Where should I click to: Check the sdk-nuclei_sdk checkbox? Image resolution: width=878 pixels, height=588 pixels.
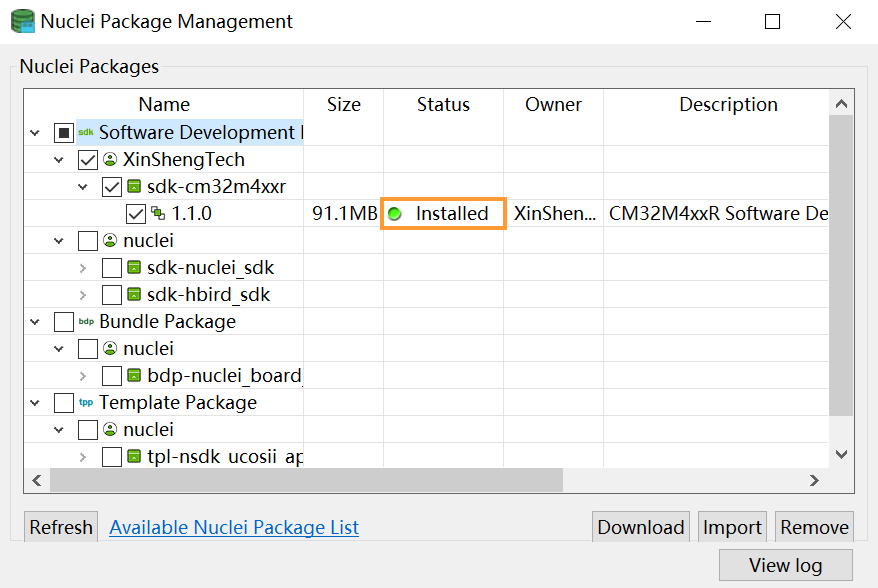pos(112,268)
